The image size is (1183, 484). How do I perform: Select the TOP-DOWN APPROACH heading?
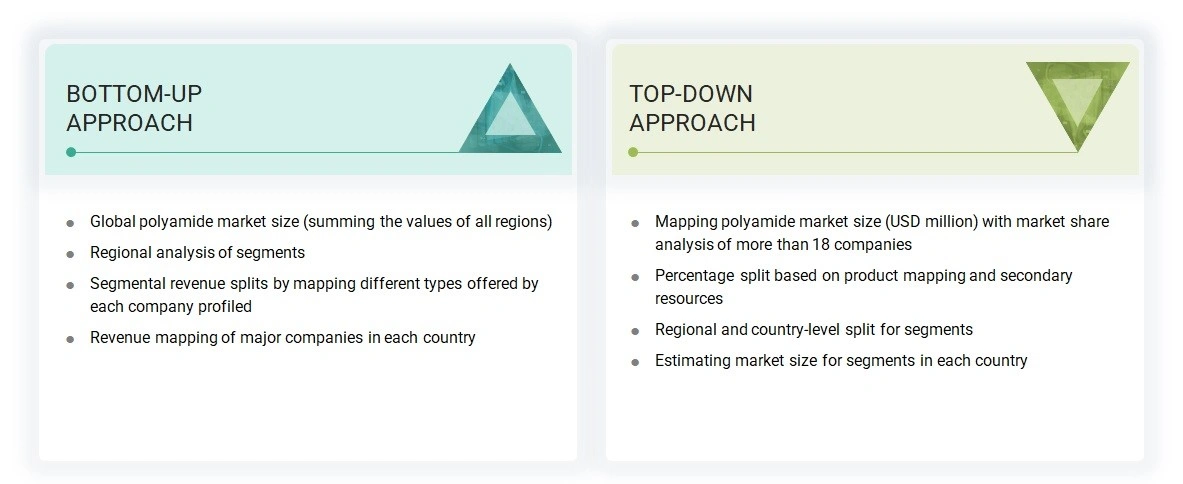point(692,108)
